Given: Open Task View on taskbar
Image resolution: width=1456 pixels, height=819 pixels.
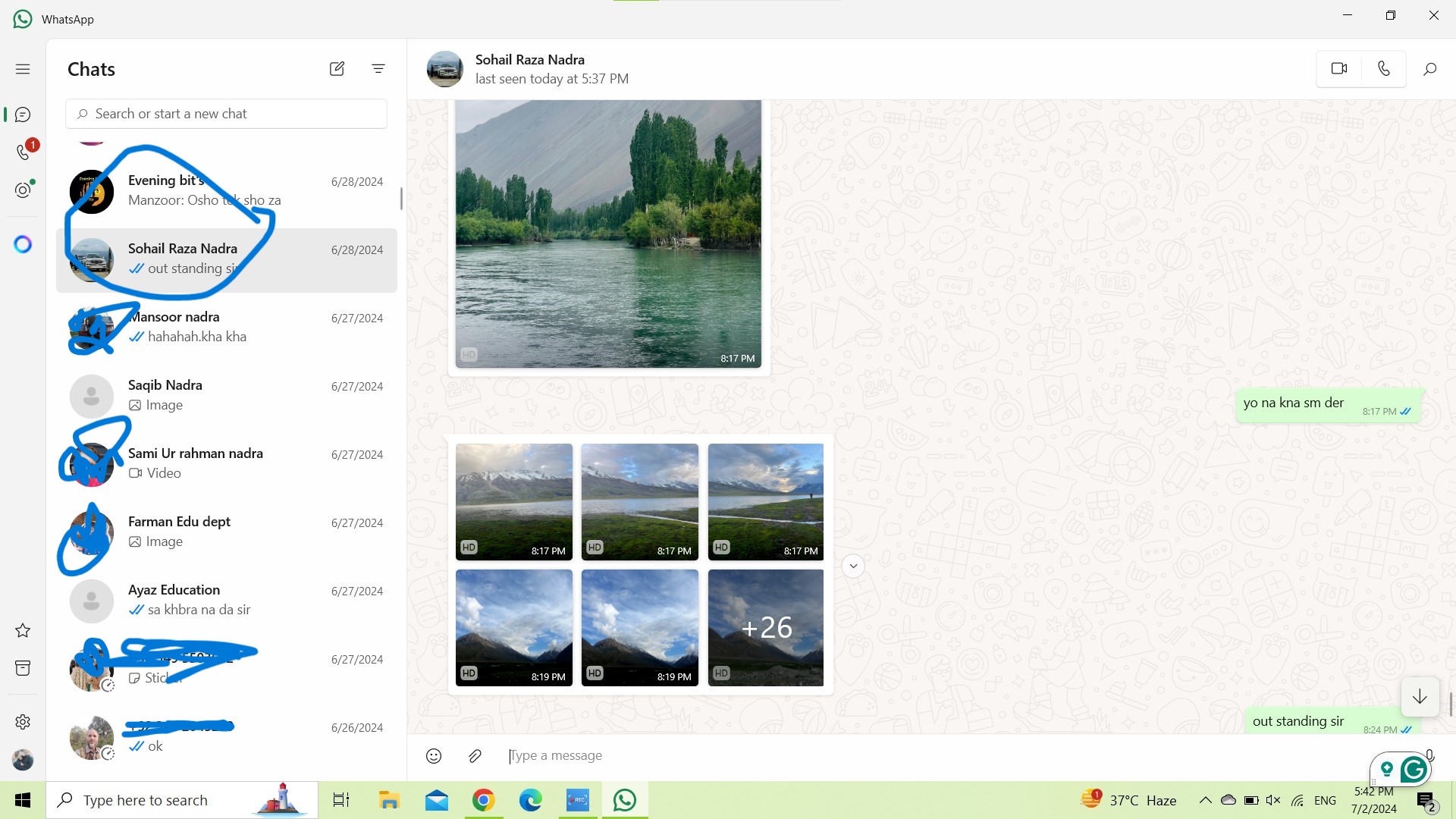Looking at the screenshot, I should point(341,800).
